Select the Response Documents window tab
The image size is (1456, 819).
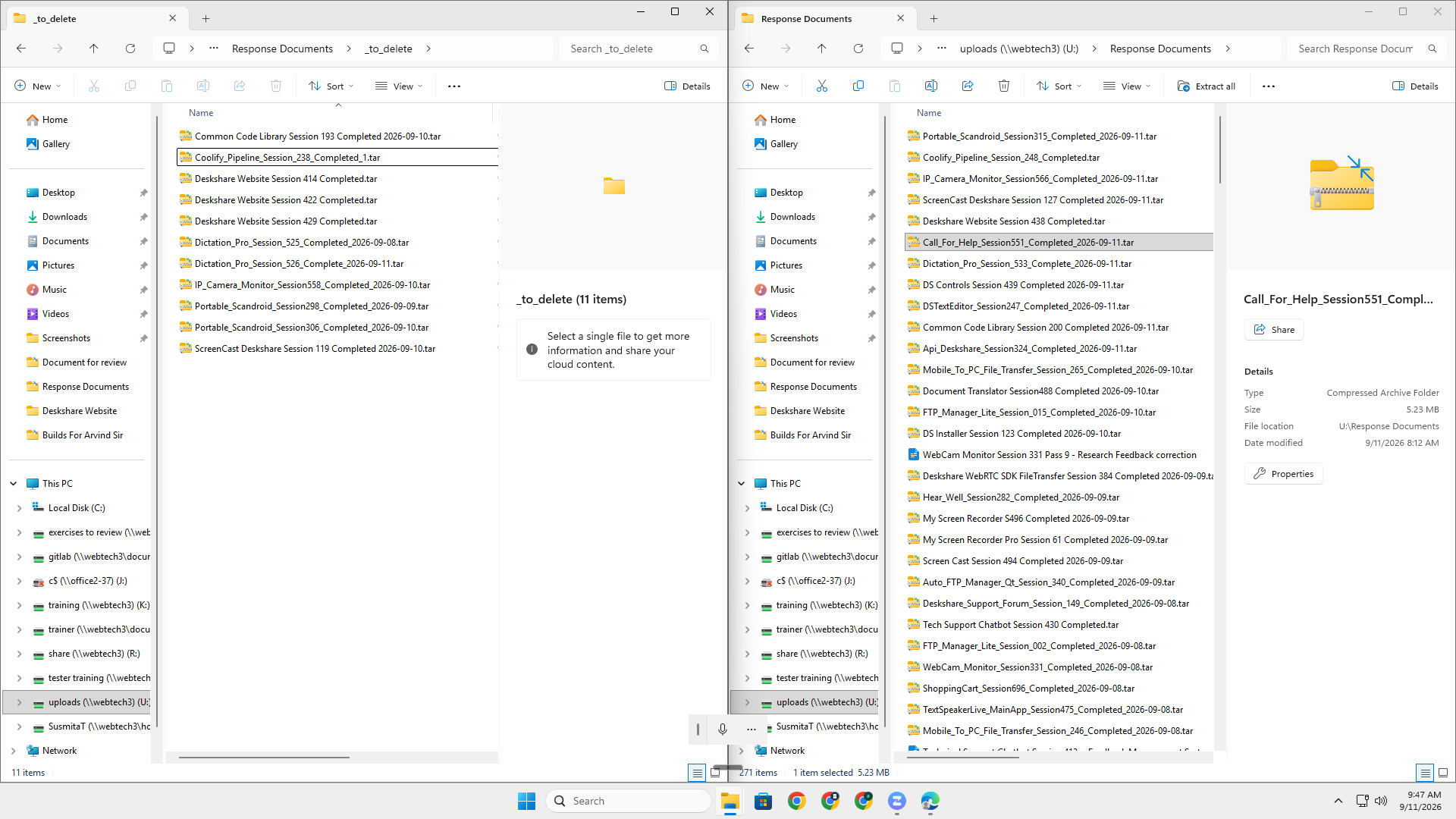[x=824, y=18]
